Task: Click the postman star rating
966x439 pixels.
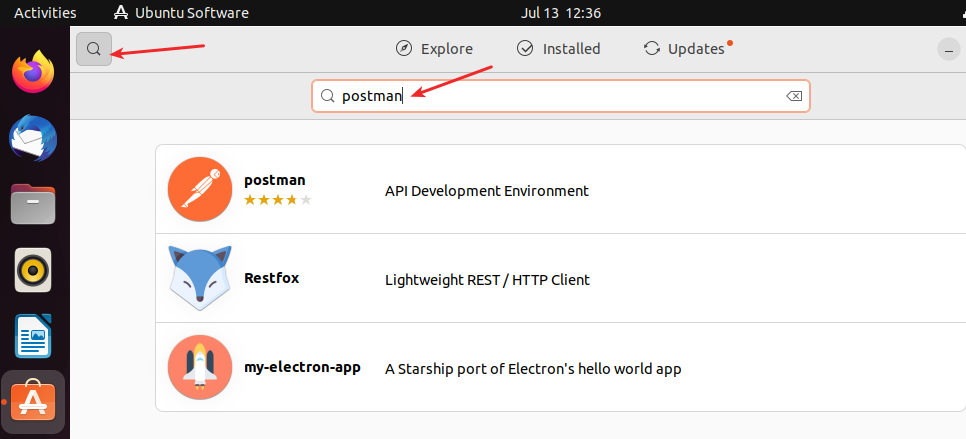Action: pos(278,199)
